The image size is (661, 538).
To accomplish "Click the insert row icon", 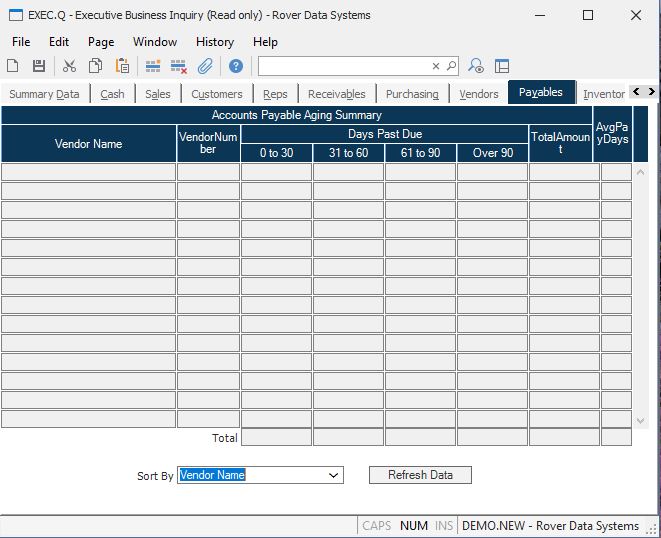I will [153, 66].
